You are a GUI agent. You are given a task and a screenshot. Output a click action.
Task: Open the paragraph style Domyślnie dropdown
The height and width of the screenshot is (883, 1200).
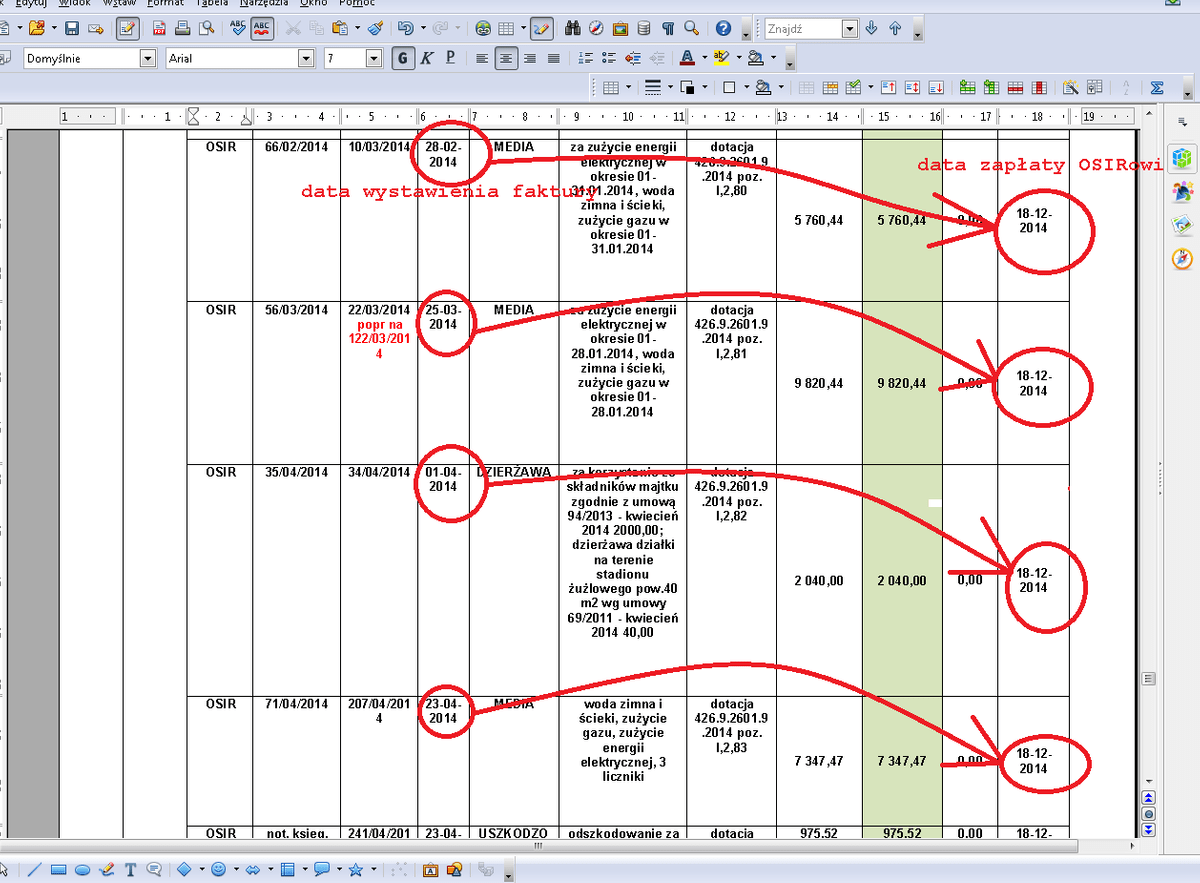pos(148,58)
